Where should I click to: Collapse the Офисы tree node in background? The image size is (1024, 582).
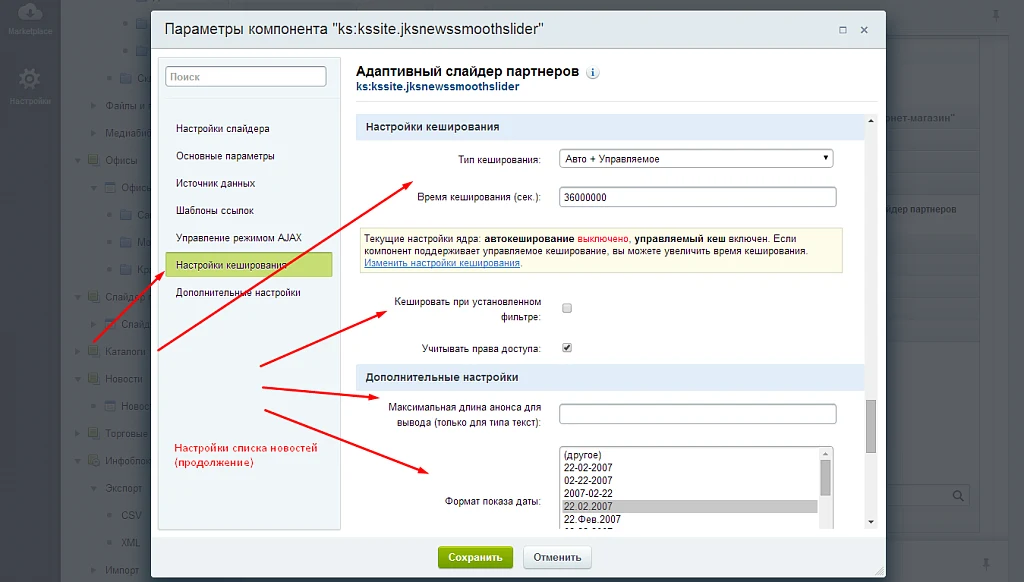tap(77, 160)
